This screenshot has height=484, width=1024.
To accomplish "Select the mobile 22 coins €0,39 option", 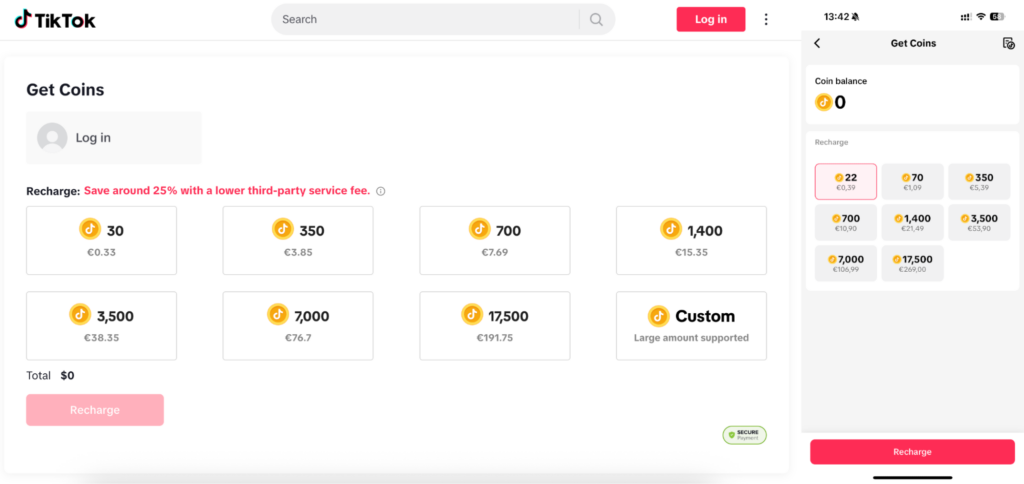I will click(846, 182).
